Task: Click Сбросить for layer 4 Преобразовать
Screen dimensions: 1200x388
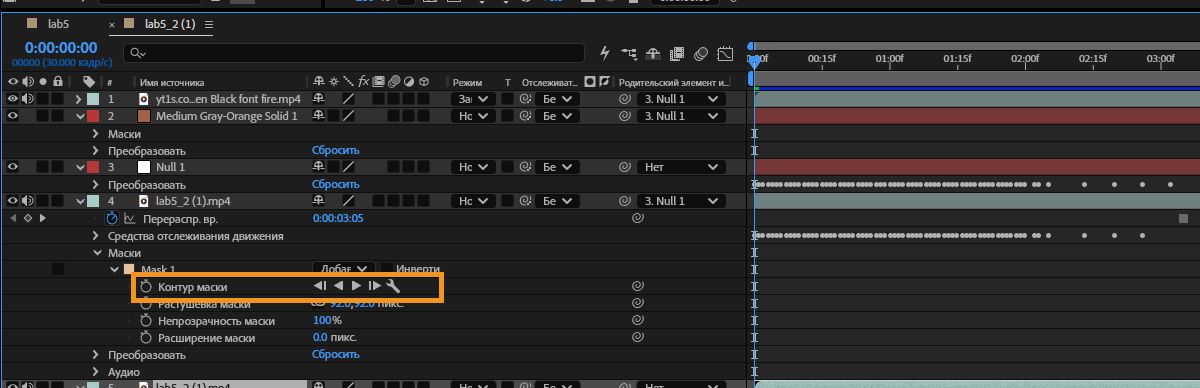Action: coord(335,355)
